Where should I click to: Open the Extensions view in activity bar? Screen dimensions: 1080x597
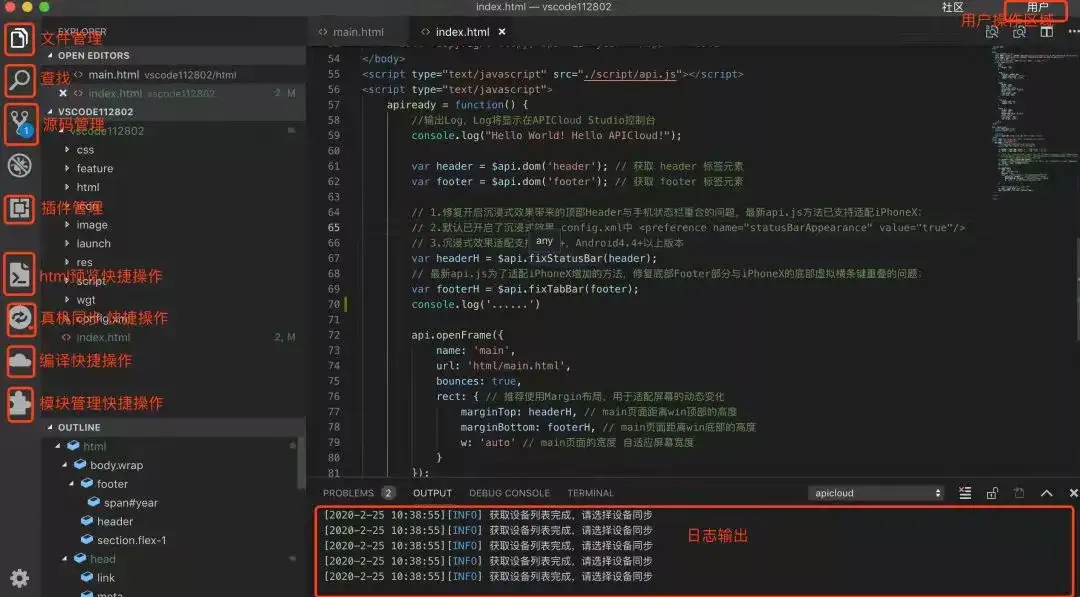tap(19, 208)
